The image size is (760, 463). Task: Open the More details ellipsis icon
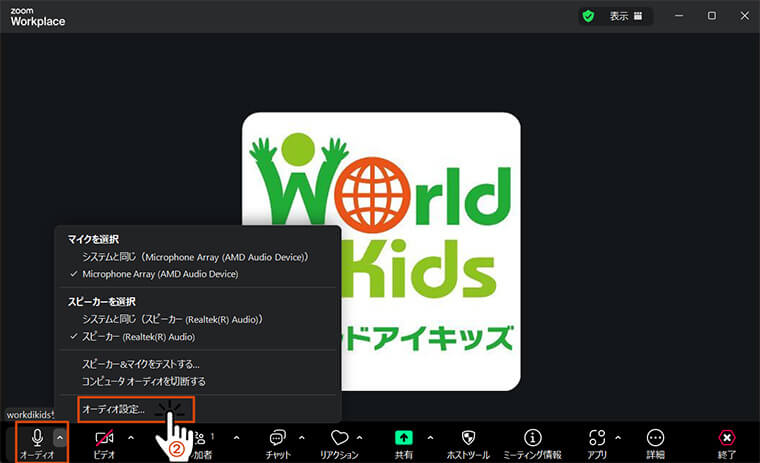click(x=655, y=438)
